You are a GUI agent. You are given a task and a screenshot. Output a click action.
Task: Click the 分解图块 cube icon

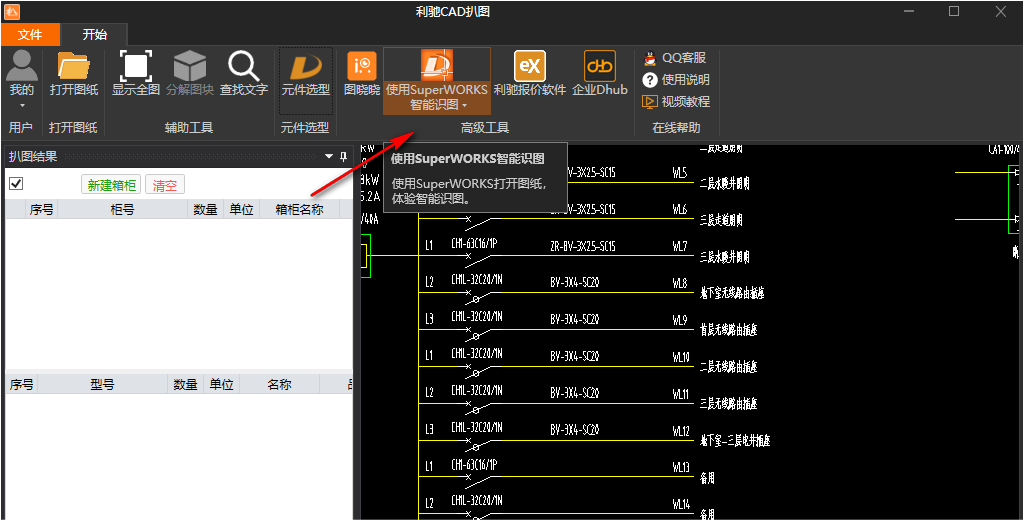[x=189, y=65]
